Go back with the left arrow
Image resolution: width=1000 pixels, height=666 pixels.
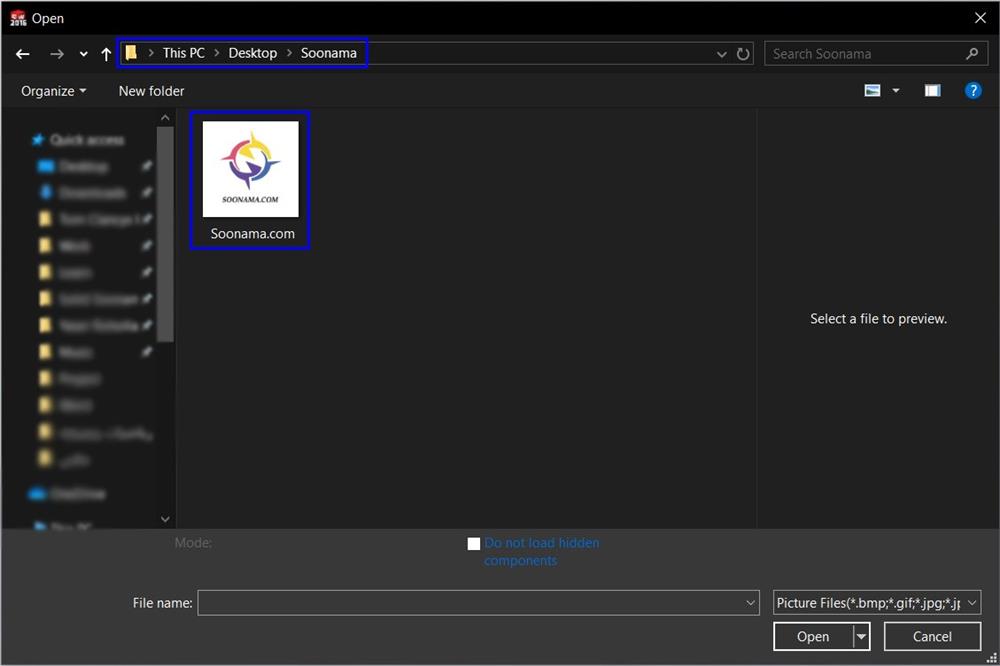pyautogui.click(x=23, y=54)
